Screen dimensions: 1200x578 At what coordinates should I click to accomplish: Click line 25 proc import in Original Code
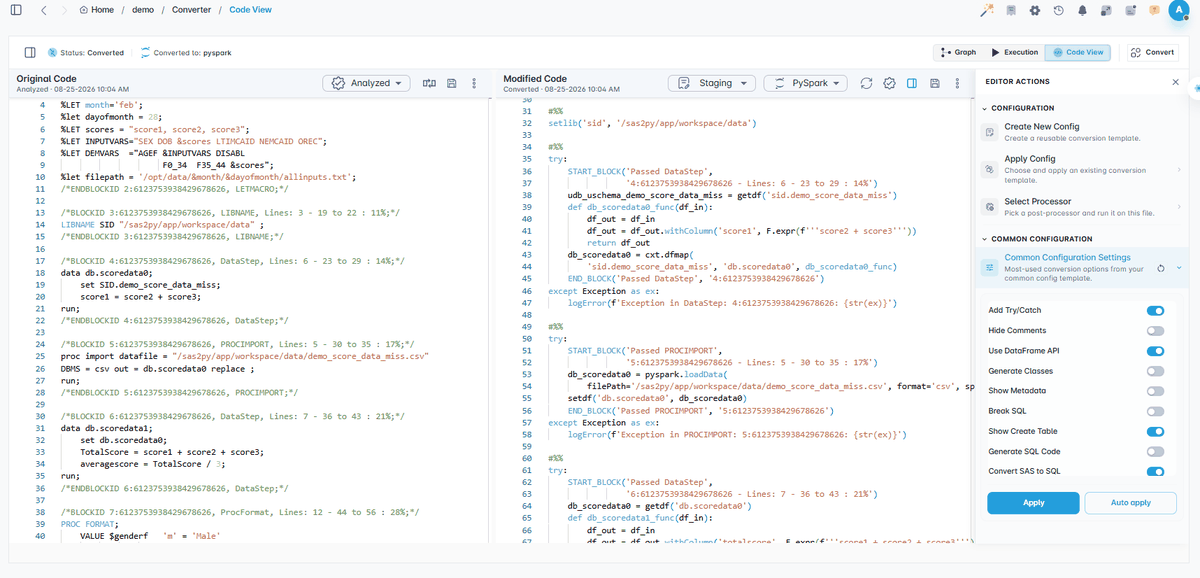tap(245, 355)
